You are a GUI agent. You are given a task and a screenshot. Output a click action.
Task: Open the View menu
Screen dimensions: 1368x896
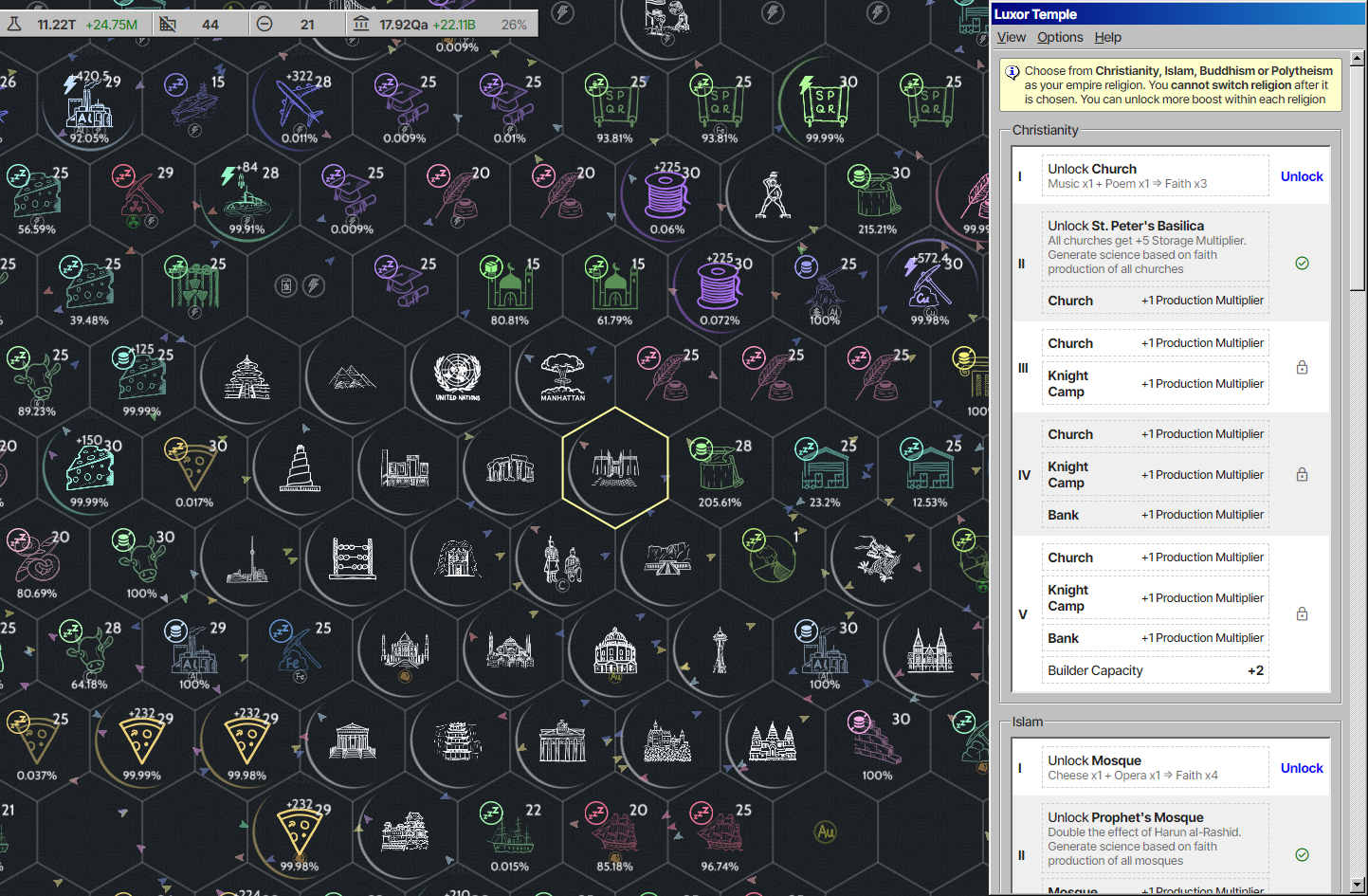1011,37
